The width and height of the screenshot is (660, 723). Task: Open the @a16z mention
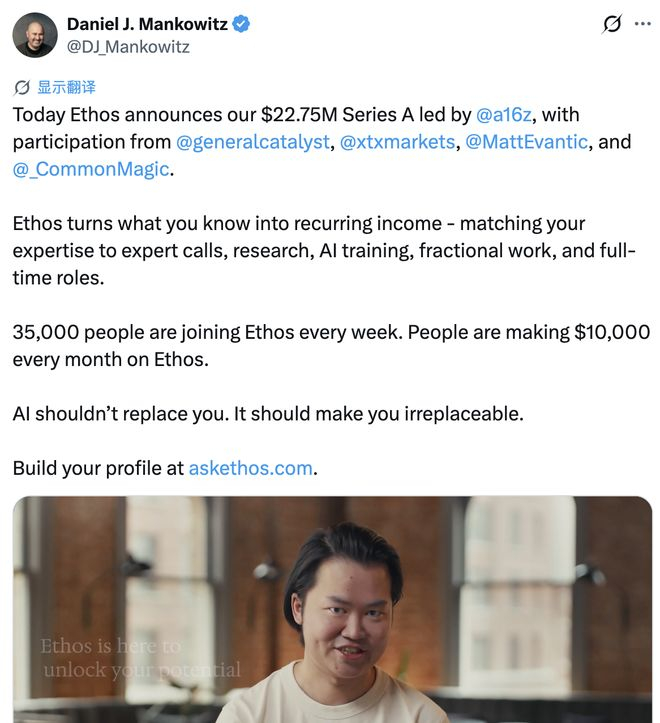503,114
